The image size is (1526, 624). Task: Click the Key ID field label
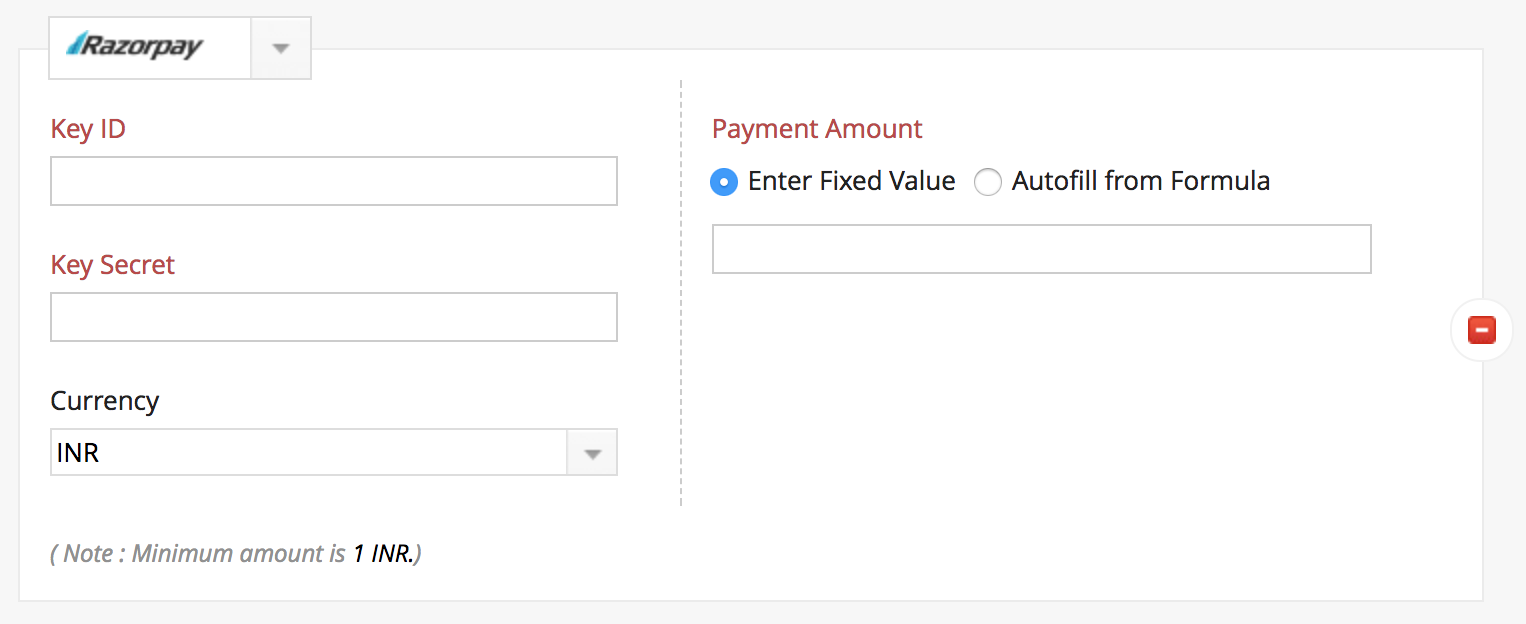click(x=88, y=129)
